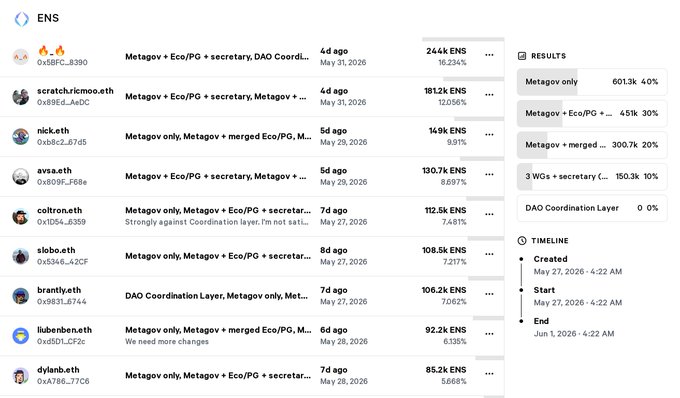Click liubenben.eth's 'We need more changes' comment
This screenshot has width=680, height=398.
pyautogui.click(x=167, y=342)
